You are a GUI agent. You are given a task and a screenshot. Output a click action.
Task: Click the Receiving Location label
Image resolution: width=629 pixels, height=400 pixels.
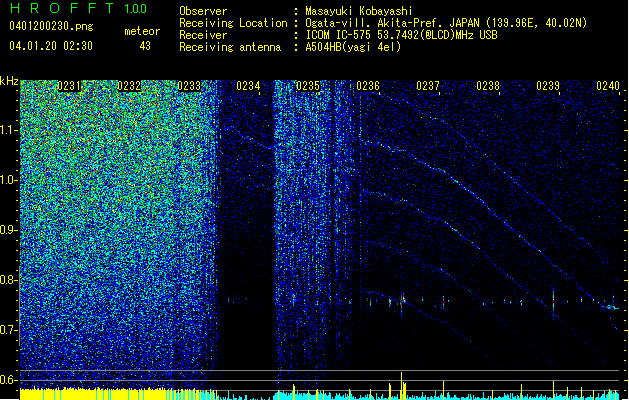click(x=233, y=23)
